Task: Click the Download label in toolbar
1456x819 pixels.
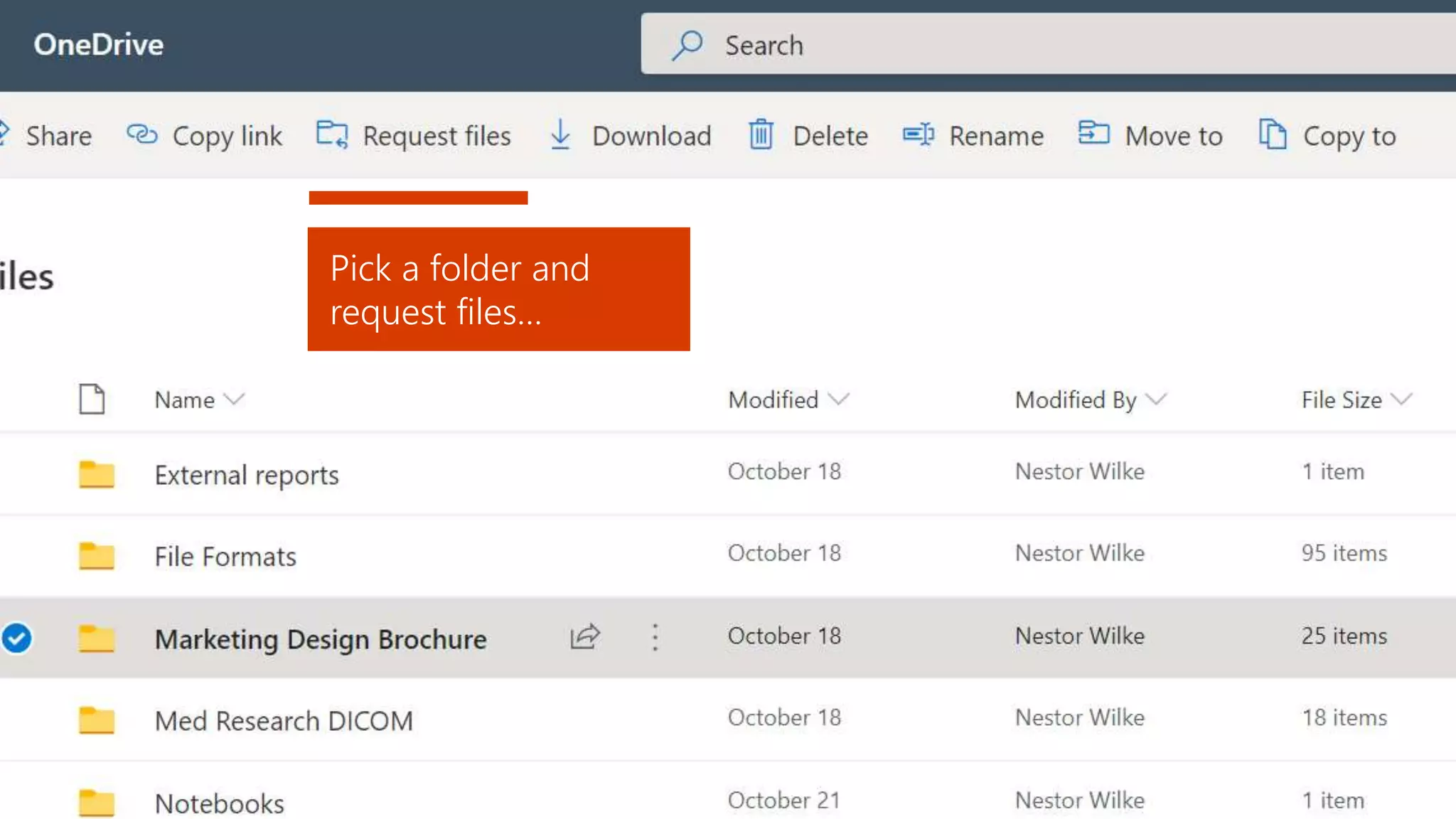Action: [651, 135]
